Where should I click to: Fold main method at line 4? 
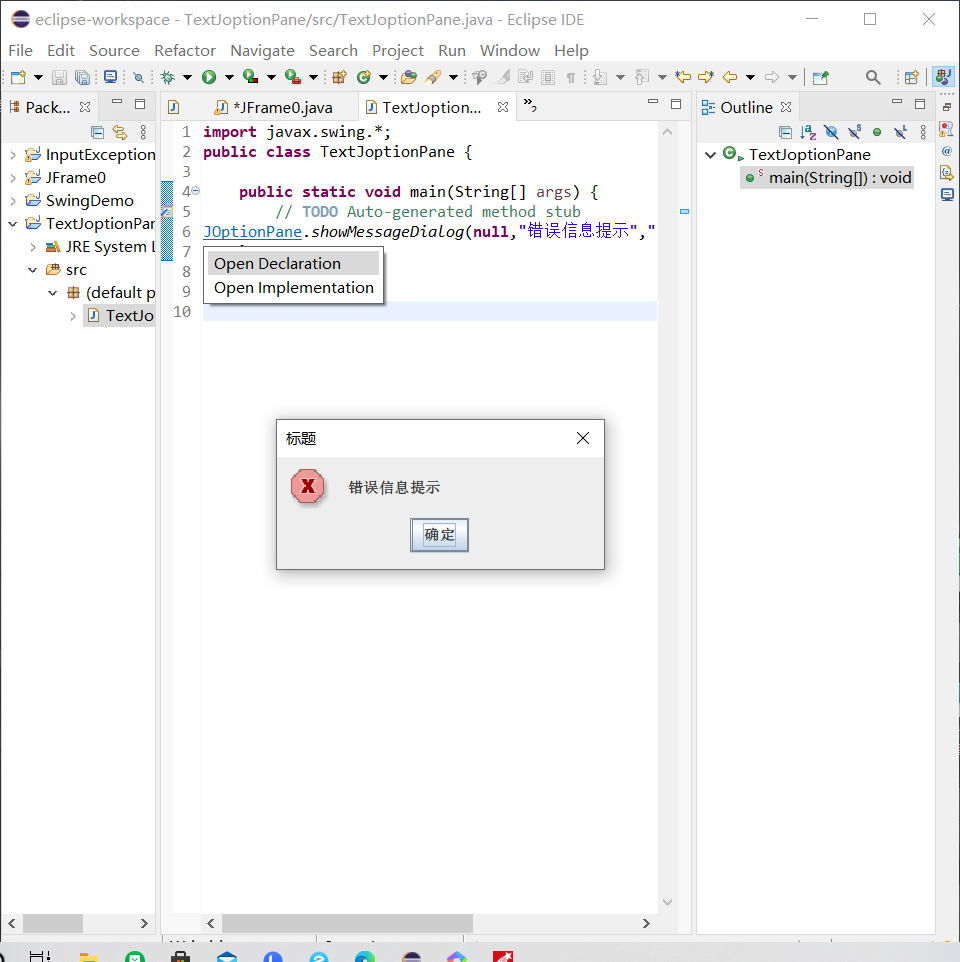pos(196,191)
